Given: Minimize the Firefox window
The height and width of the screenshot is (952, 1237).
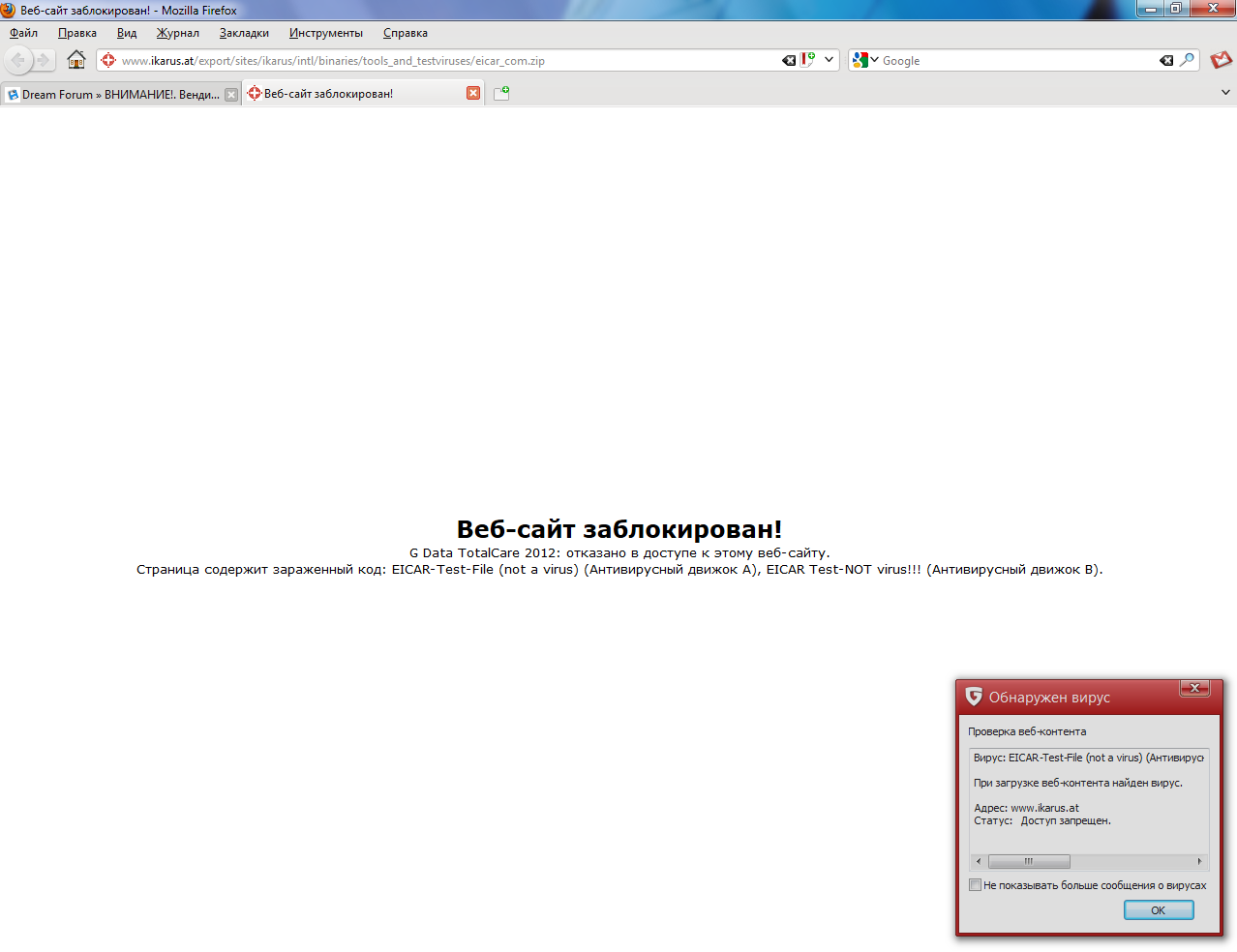Looking at the screenshot, I should click(x=1151, y=9).
